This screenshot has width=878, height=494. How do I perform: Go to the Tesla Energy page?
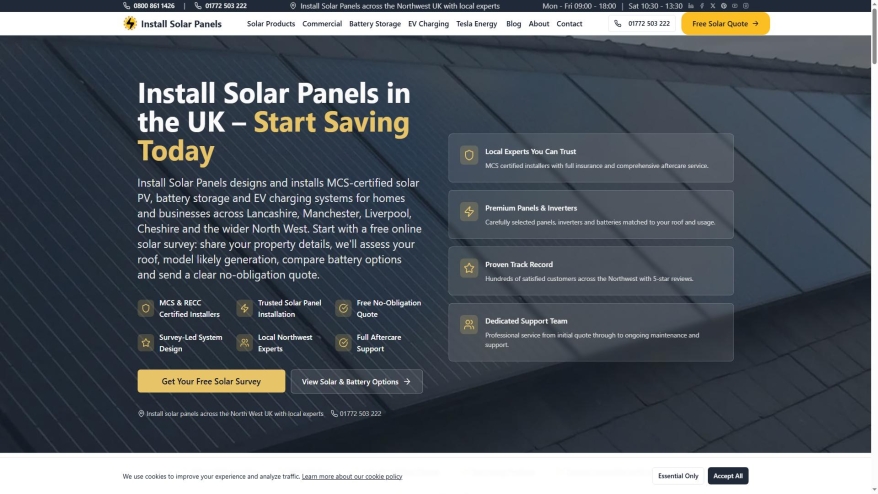click(x=477, y=24)
